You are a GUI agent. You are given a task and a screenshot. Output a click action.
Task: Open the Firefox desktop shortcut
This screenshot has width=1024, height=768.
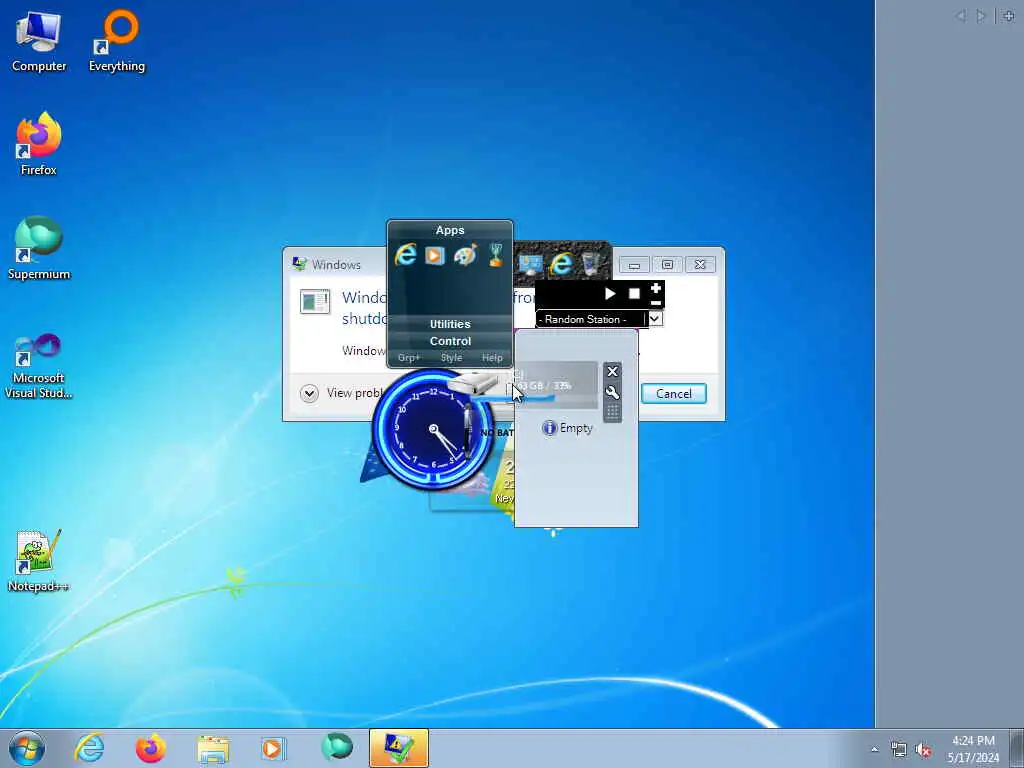(x=39, y=144)
